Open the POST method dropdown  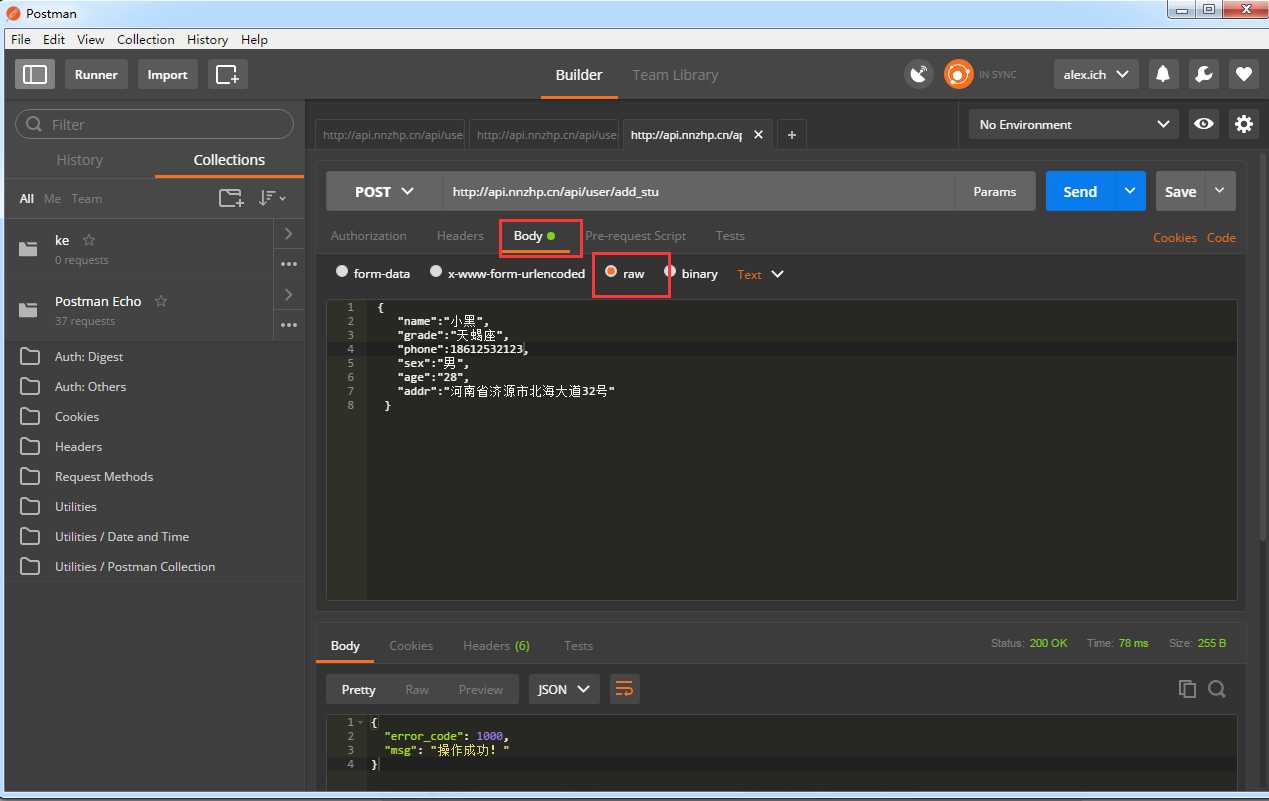click(384, 191)
